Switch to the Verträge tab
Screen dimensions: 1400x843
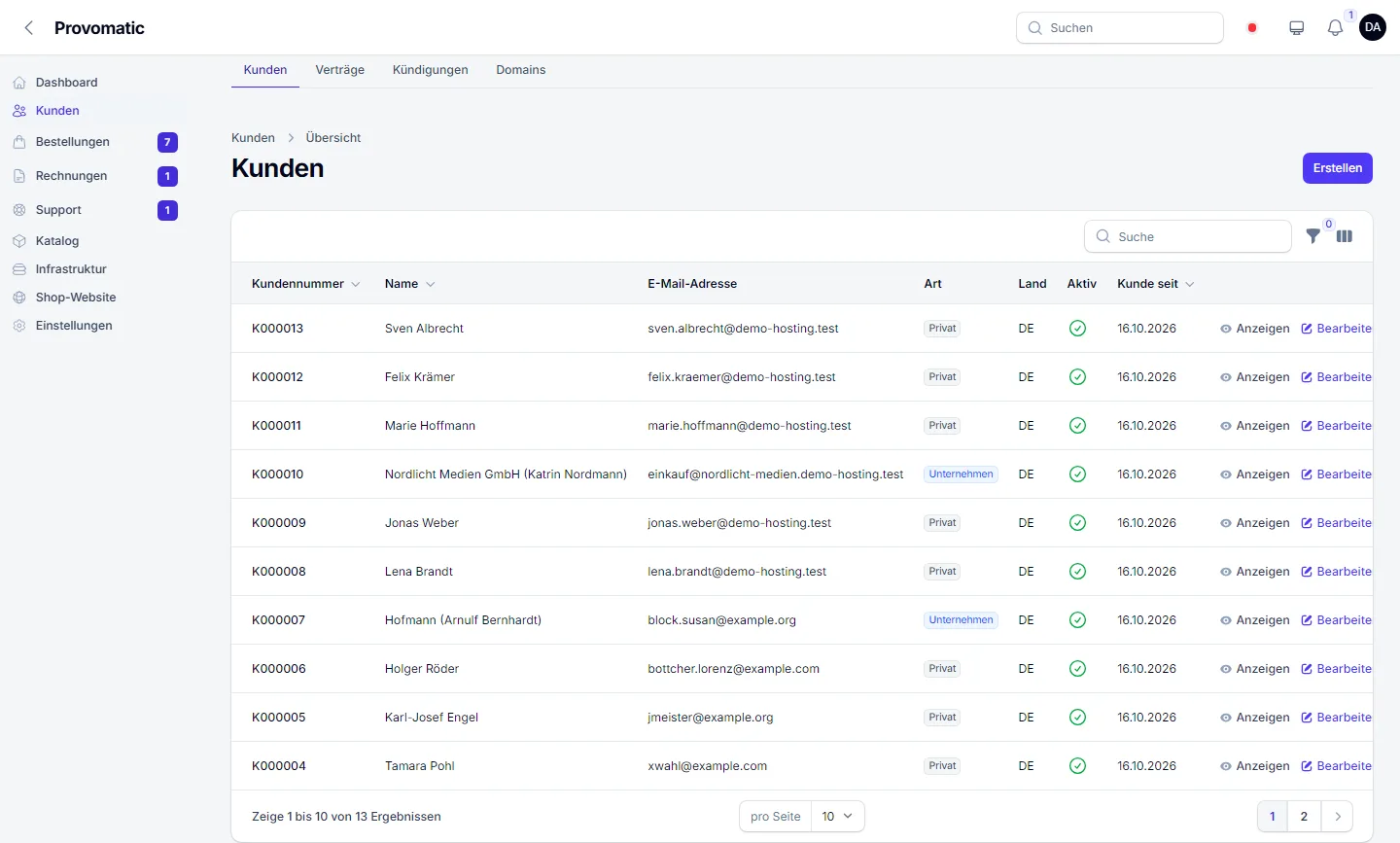point(340,70)
